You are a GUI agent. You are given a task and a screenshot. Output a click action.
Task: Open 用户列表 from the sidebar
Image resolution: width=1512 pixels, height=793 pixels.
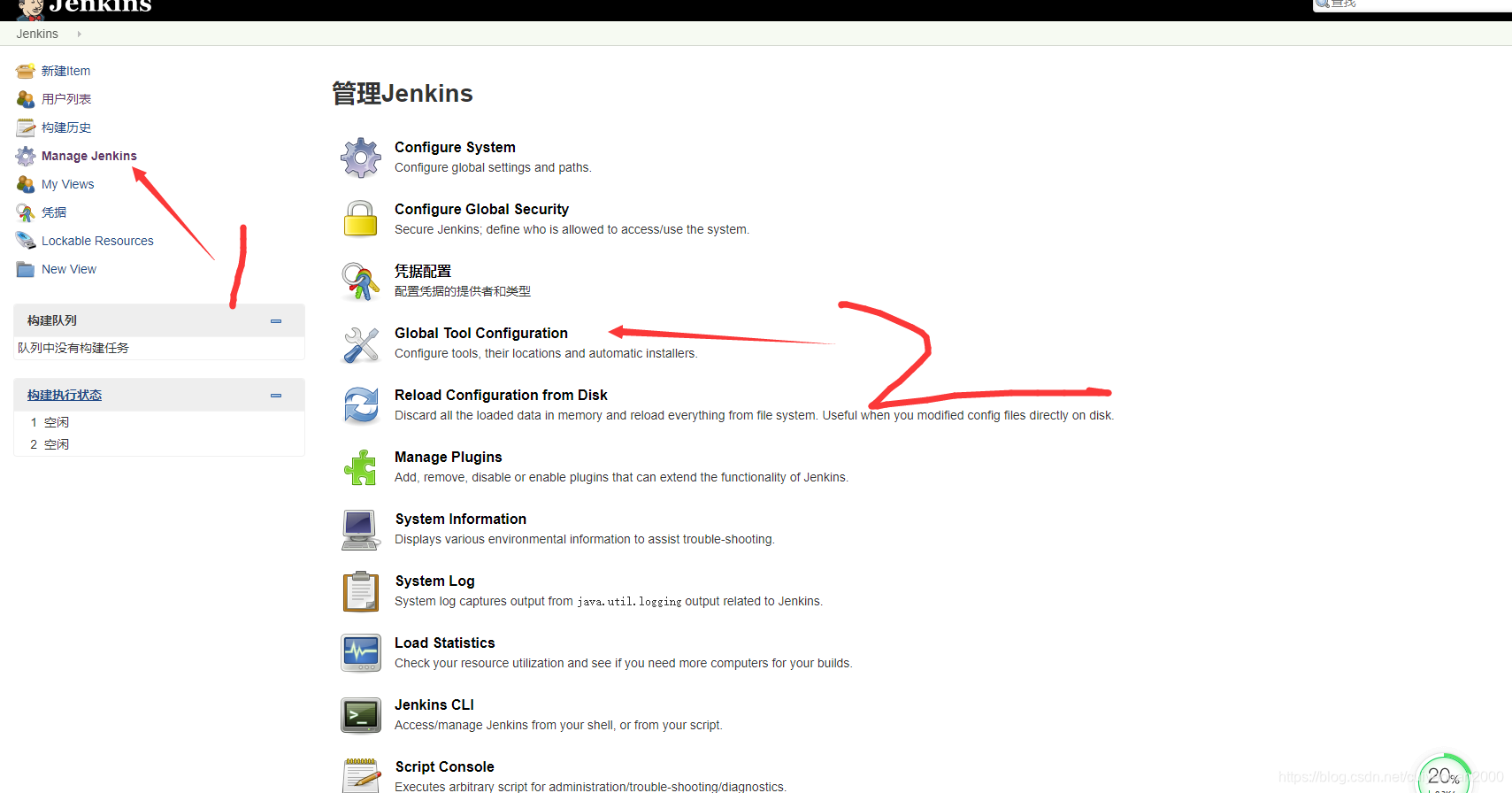click(66, 99)
